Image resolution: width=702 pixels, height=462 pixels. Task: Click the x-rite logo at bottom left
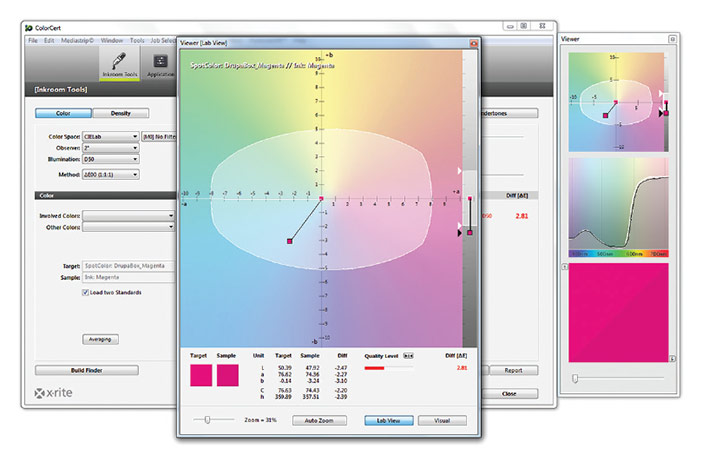[53, 393]
